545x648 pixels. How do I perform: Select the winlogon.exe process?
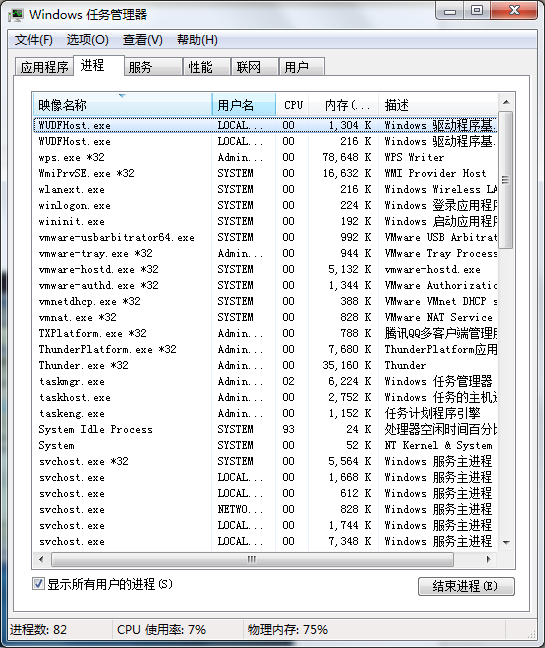pyautogui.click(x=265, y=205)
